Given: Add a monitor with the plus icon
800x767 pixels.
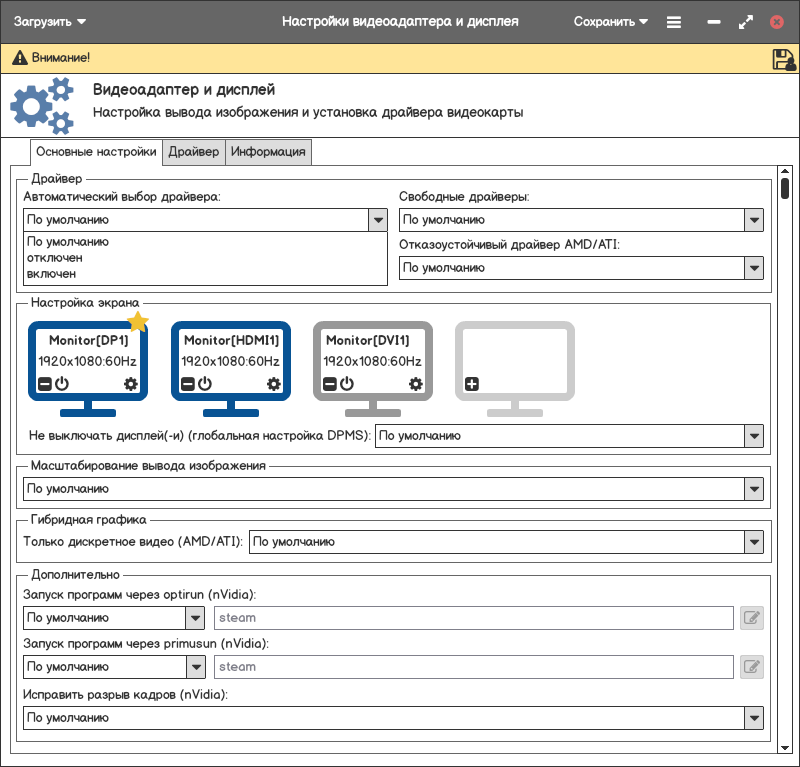Looking at the screenshot, I should click(472, 384).
